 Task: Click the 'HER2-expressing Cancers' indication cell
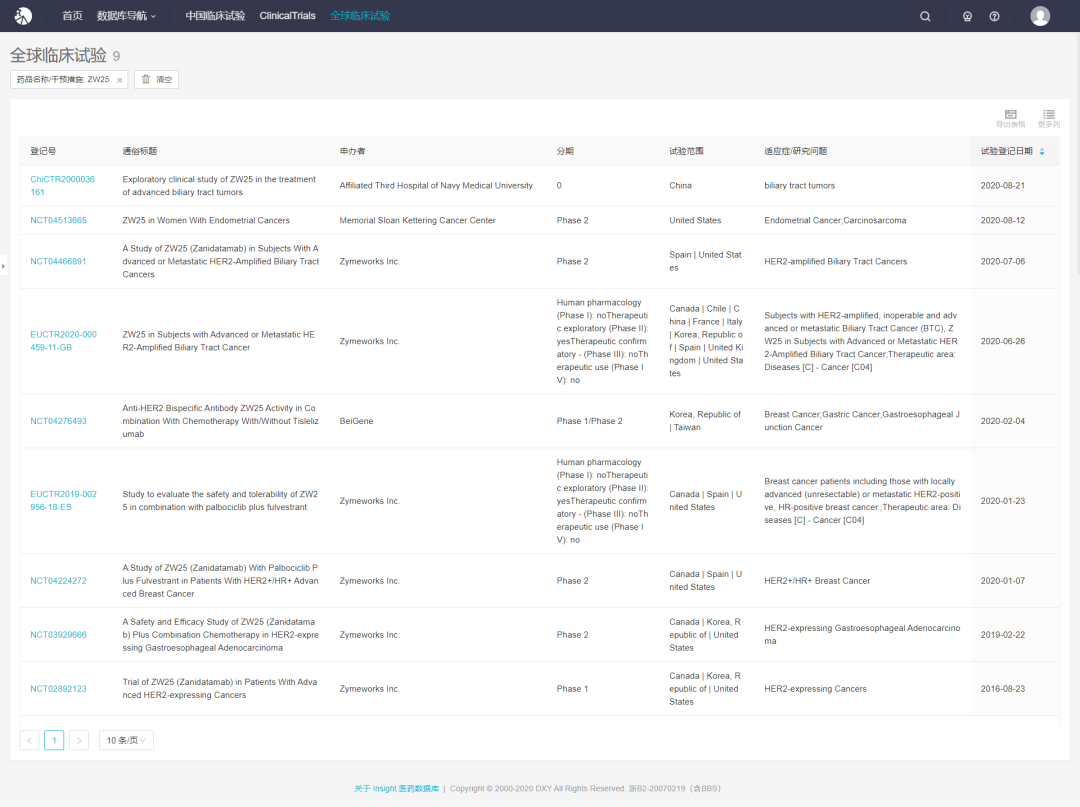pos(816,689)
